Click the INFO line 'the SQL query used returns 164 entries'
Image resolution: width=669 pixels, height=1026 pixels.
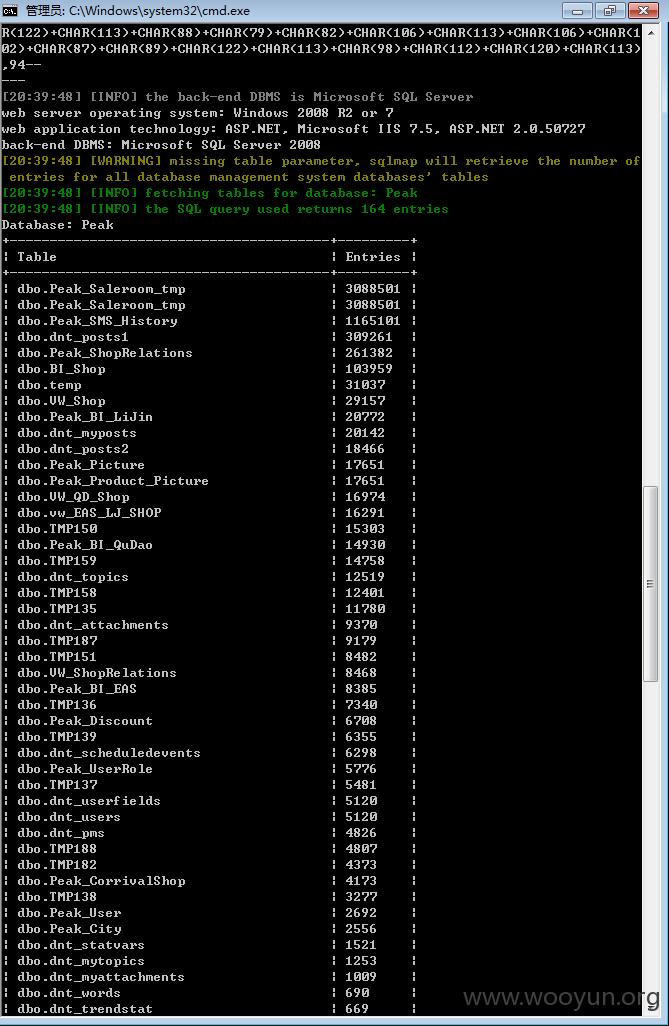click(225, 209)
